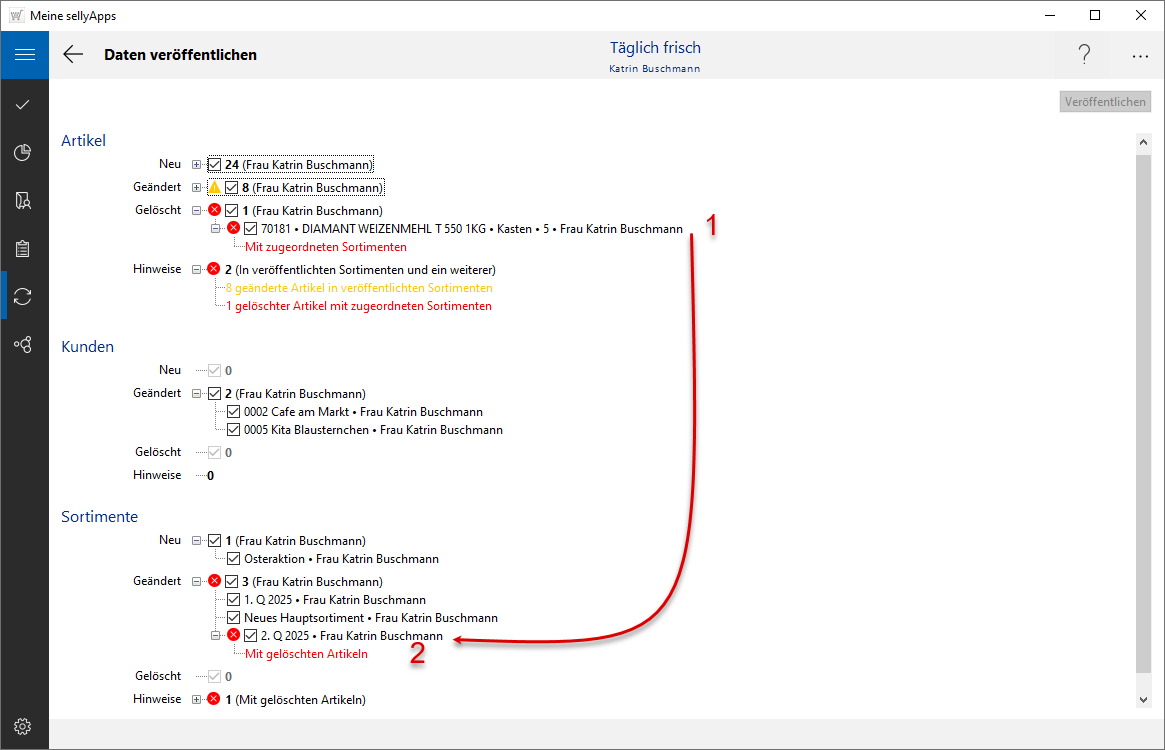Uncheck the 70181 DIAMANT WEIZENMEHL item
The height and width of the screenshot is (750, 1165).
pos(250,228)
